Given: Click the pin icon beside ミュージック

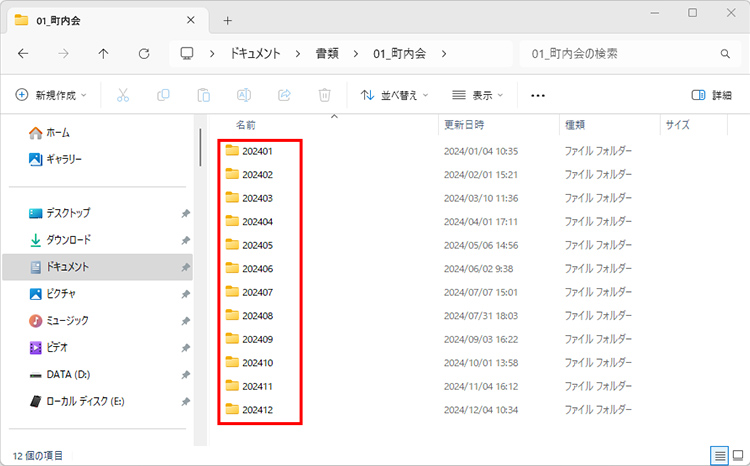Looking at the screenshot, I should pyautogui.click(x=185, y=321).
